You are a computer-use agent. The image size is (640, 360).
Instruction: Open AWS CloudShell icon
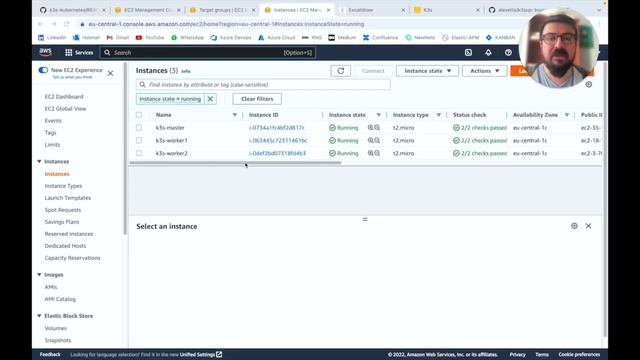point(468,53)
